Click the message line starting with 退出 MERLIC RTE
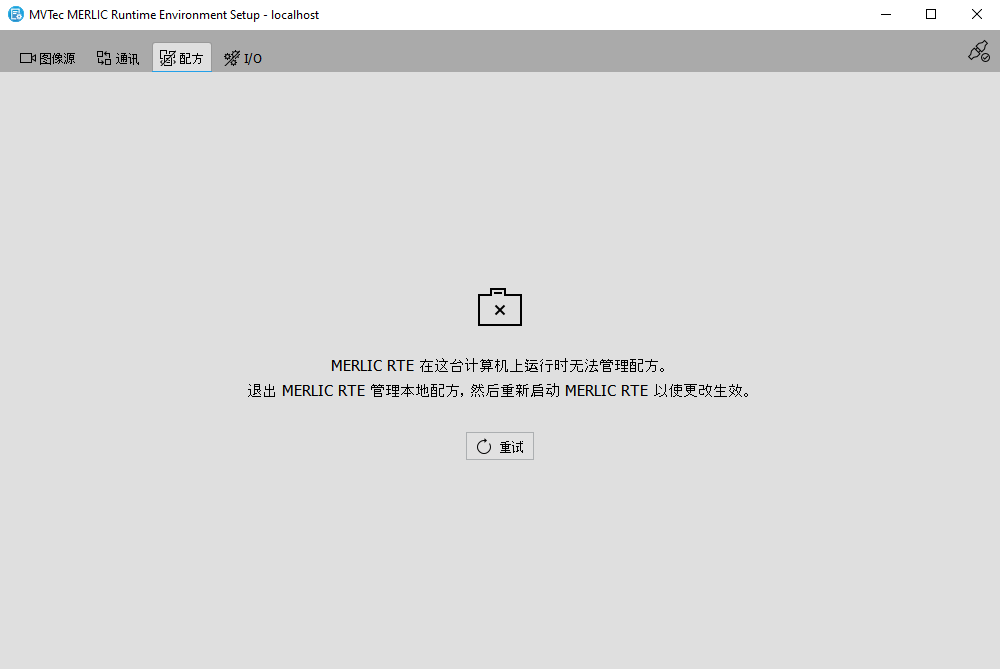Image resolution: width=1000 pixels, height=669 pixels. coord(499,391)
